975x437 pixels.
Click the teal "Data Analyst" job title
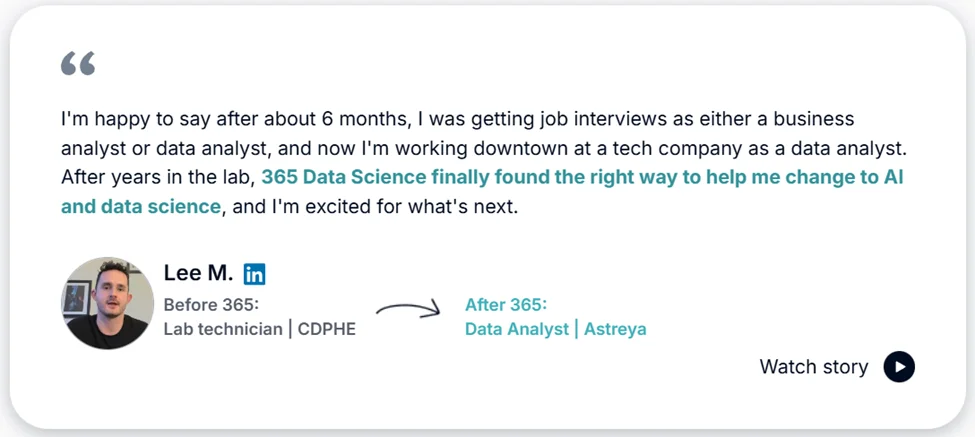click(516, 329)
